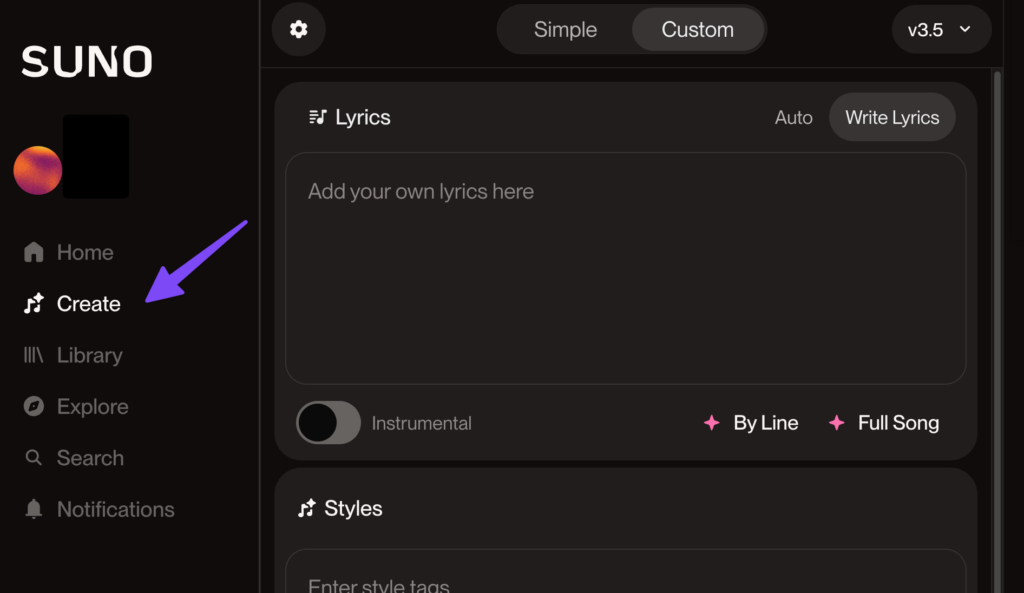Open Notifications via bell icon
This screenshot has width=1024, height=593.
pos(33,509)
